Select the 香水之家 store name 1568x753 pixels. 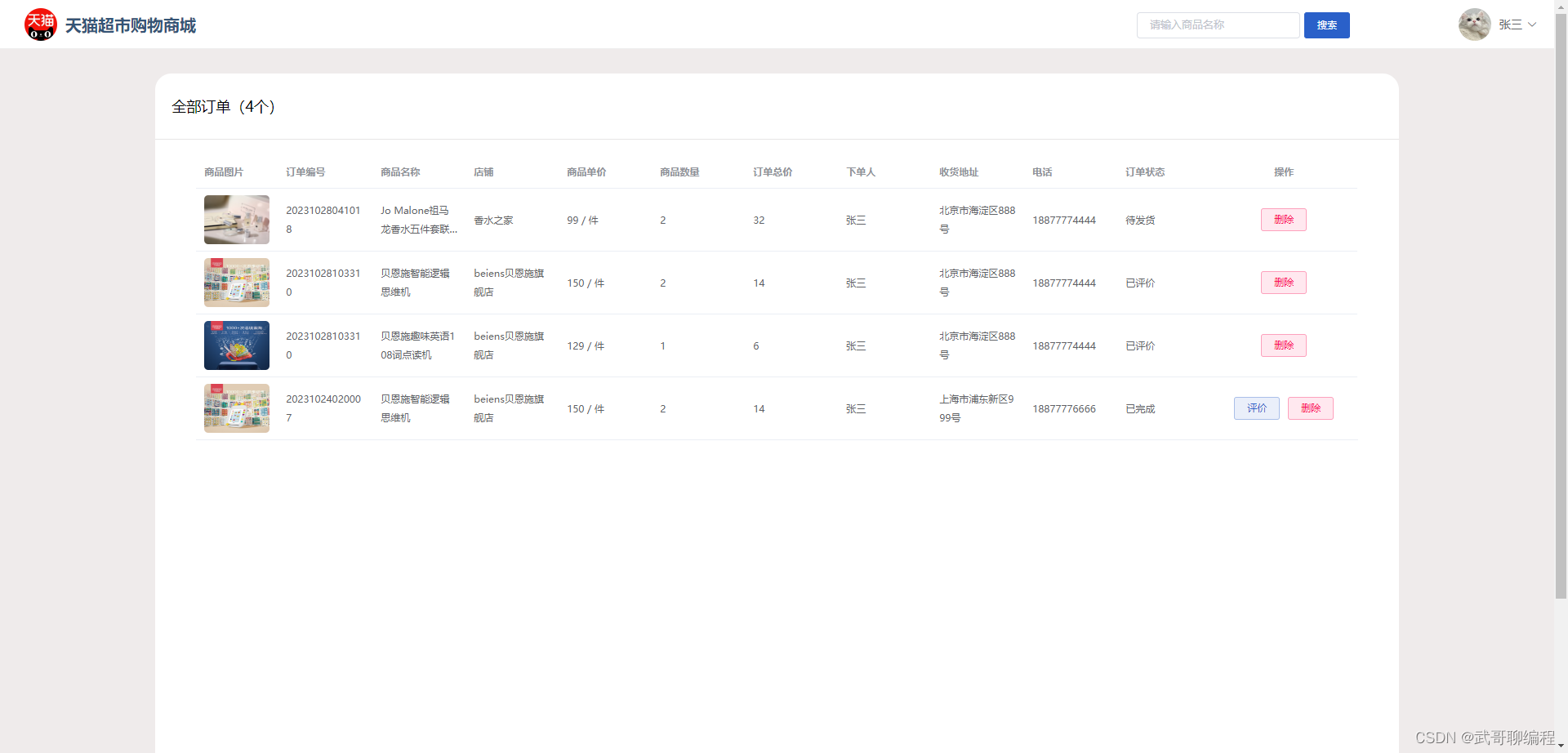pos(493,220)
